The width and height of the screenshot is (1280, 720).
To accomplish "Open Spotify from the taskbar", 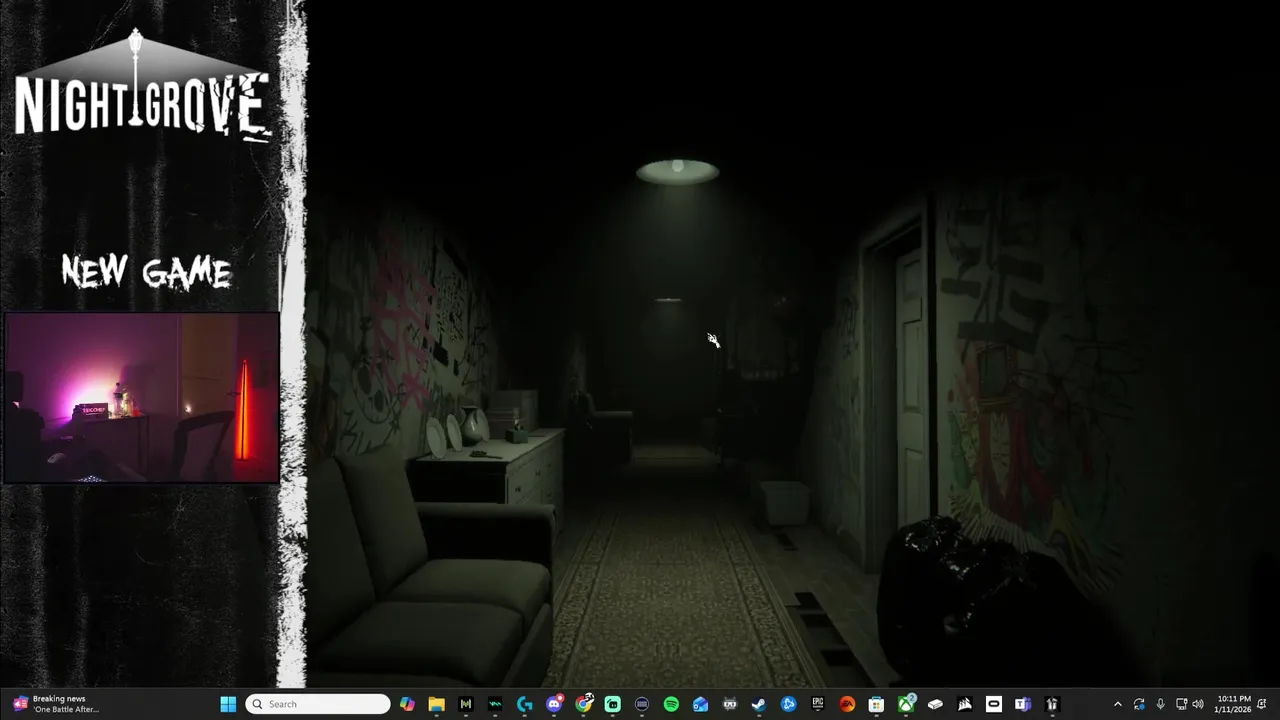I will 671,704.
